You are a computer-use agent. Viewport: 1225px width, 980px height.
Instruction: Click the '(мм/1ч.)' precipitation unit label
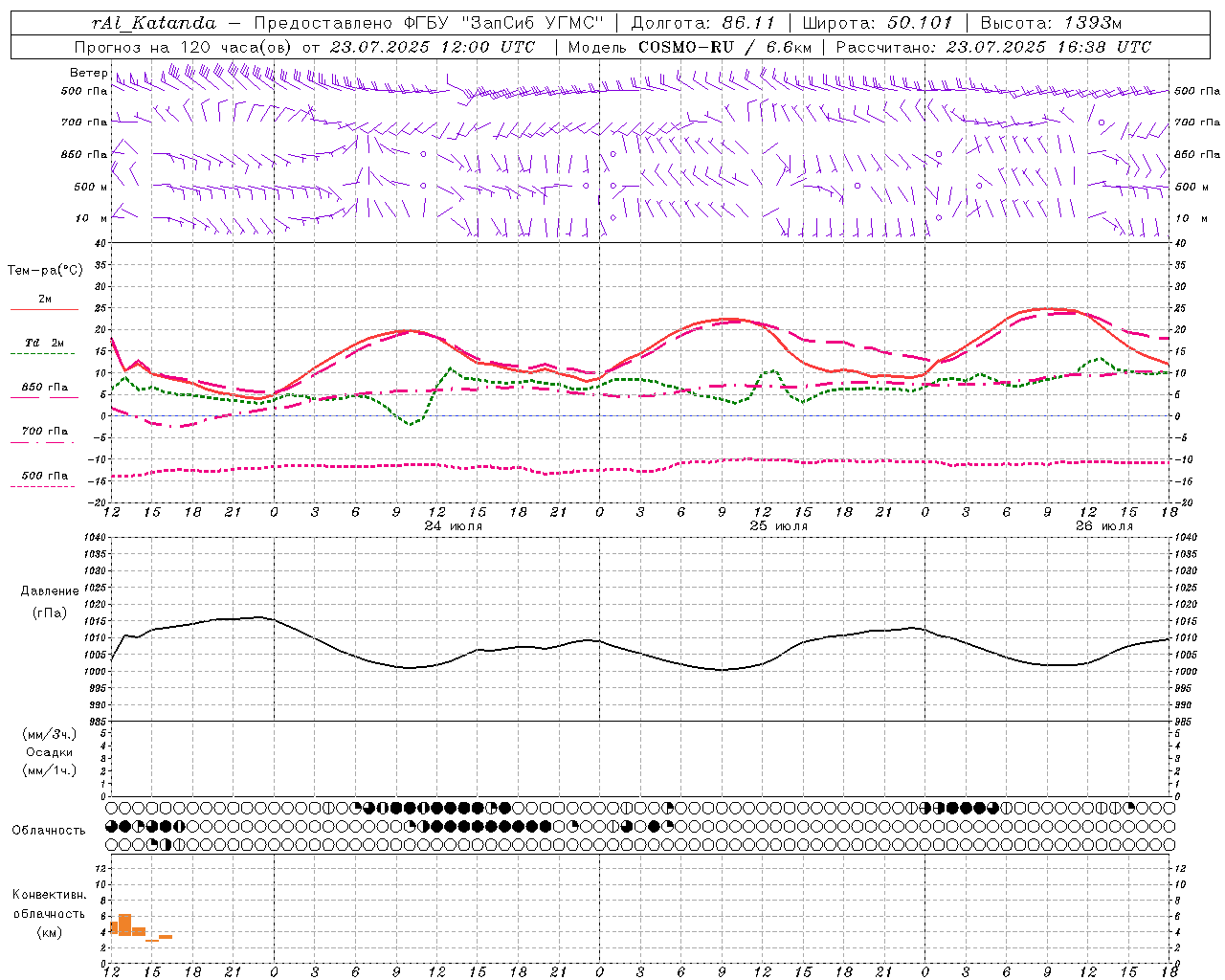click(50, 770)
